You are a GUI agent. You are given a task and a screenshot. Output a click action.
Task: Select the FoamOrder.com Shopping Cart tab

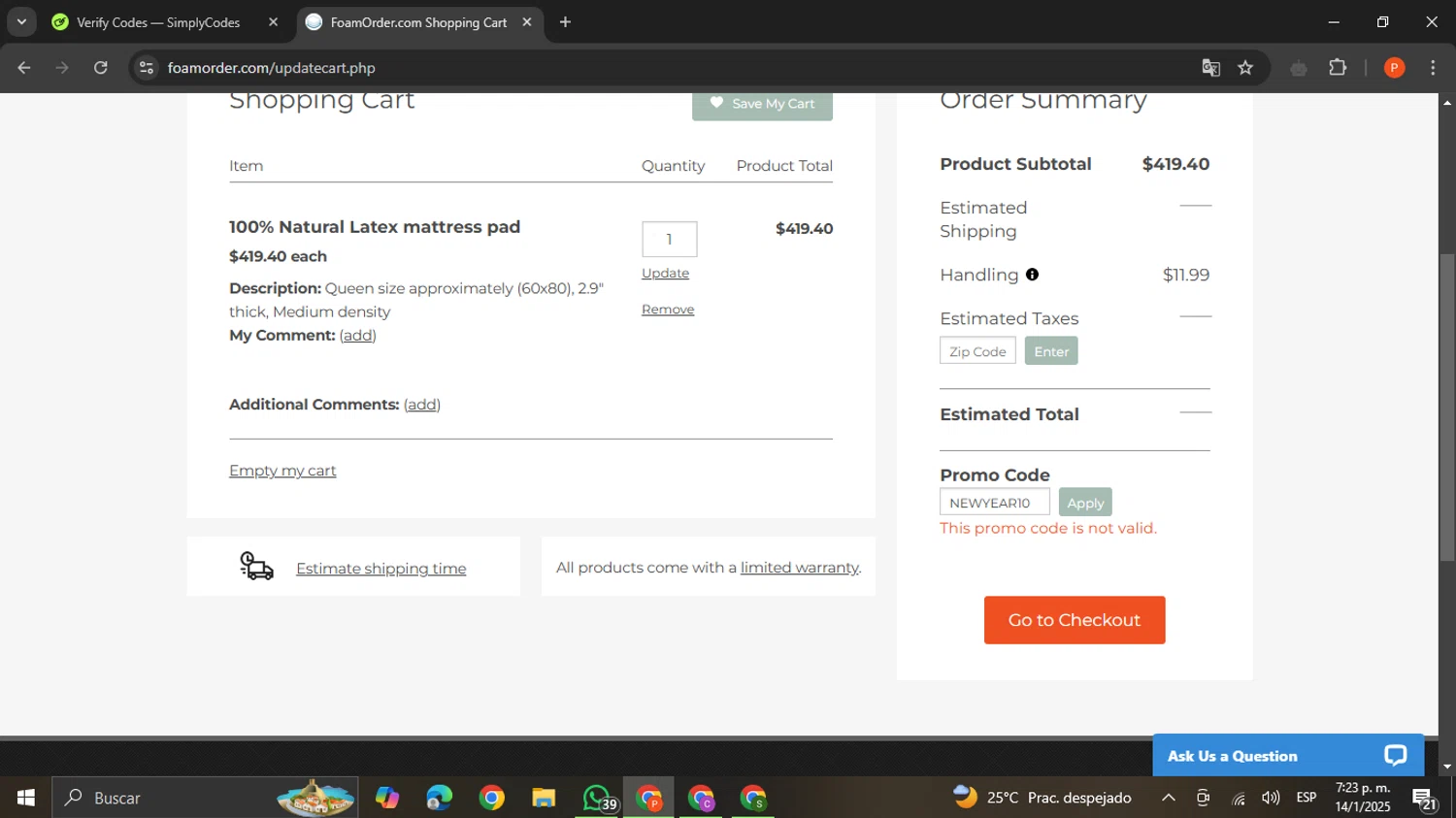pos(418,22)
